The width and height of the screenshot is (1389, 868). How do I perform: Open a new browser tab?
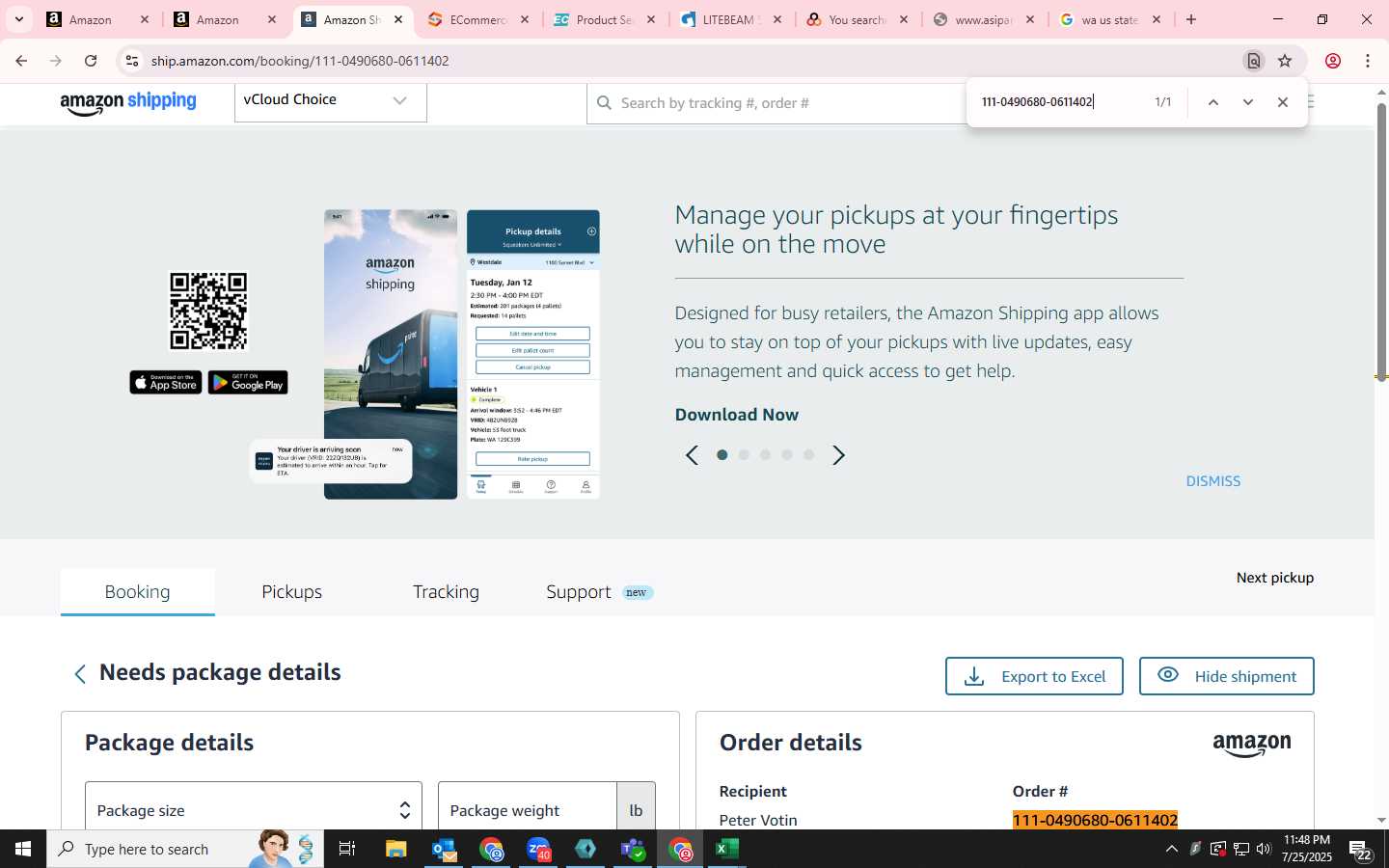(x=1191, y=19)
